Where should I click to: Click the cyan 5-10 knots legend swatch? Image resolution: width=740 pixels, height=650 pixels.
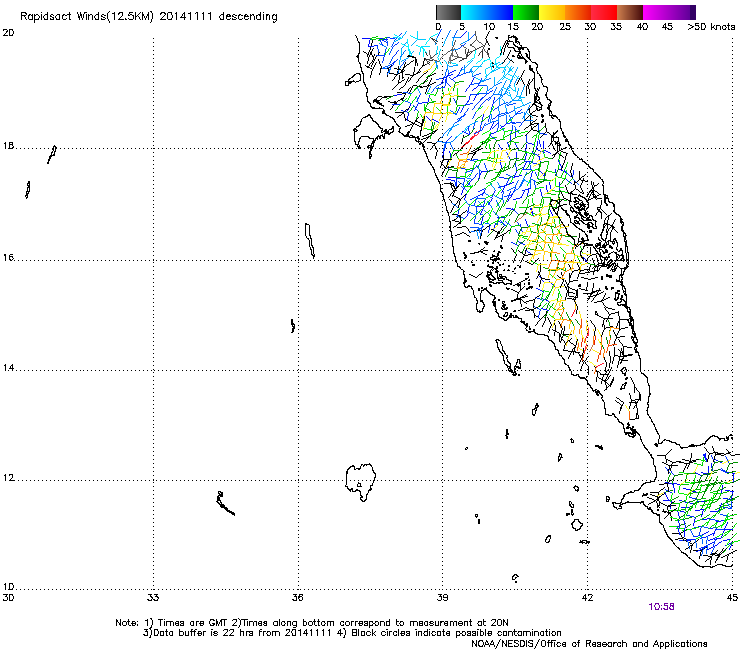[474, 12]
